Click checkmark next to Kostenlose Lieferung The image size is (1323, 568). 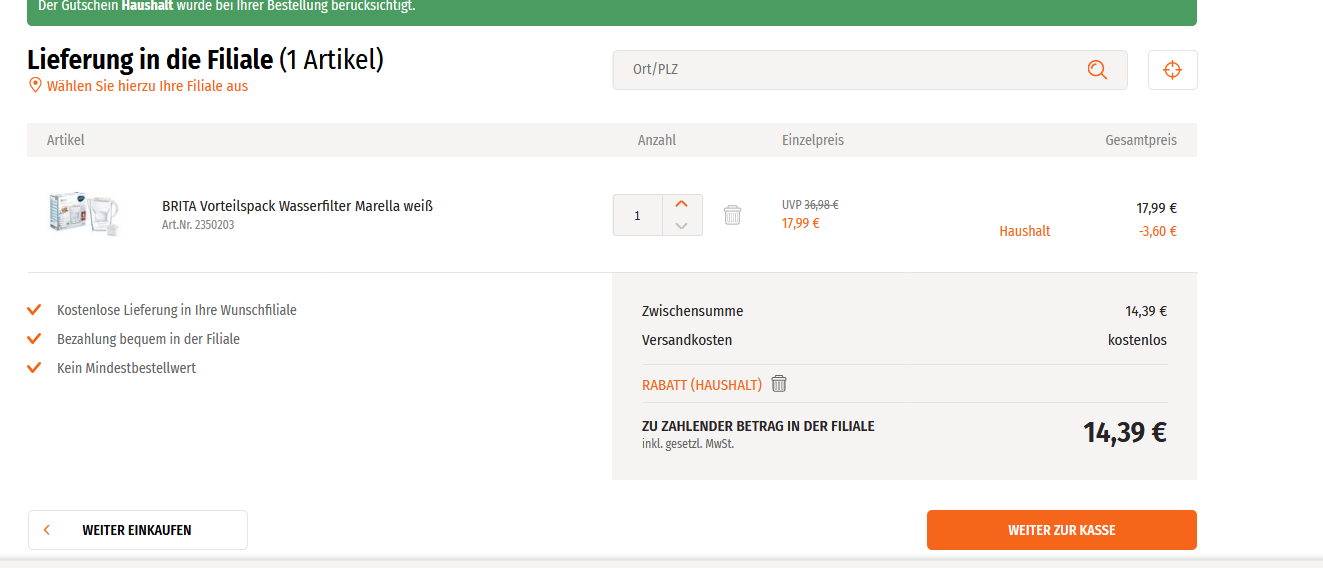coord(35,310)
